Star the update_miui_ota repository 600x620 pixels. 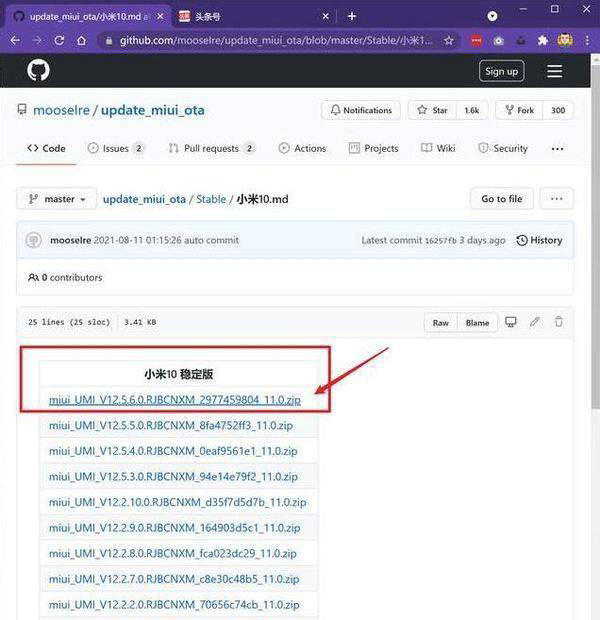[x=432, y=110]
